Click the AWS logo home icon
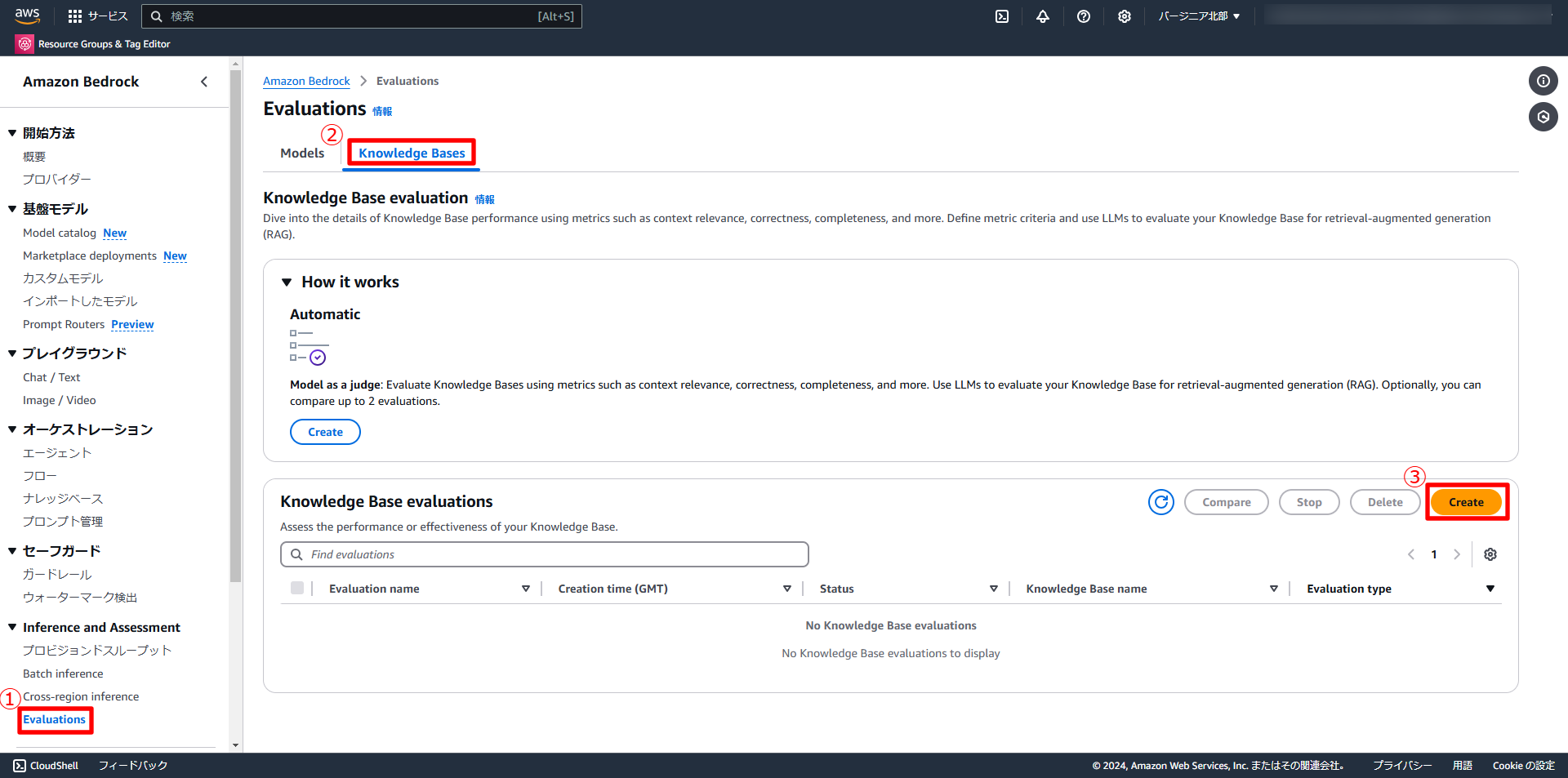This screenshot has height=778, width=1568. pyautogui.click(x=27, y=16)
